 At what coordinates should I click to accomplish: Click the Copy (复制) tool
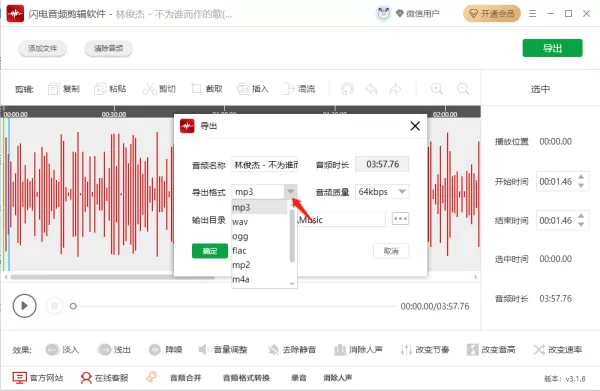point(64,89)
